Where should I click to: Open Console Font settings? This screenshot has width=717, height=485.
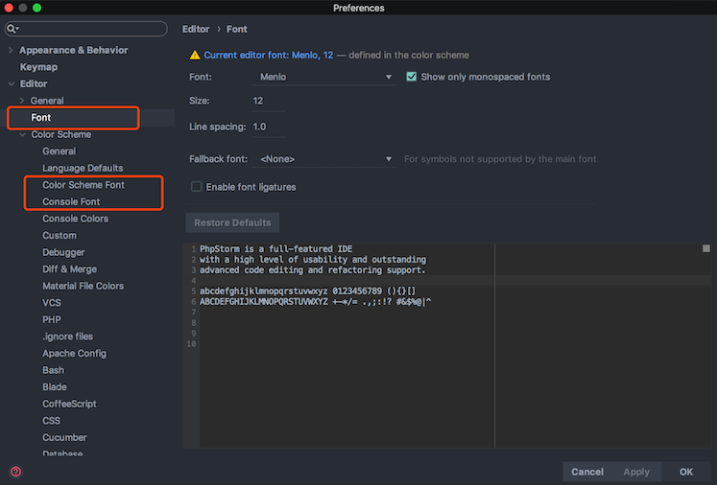click(71, 202)
